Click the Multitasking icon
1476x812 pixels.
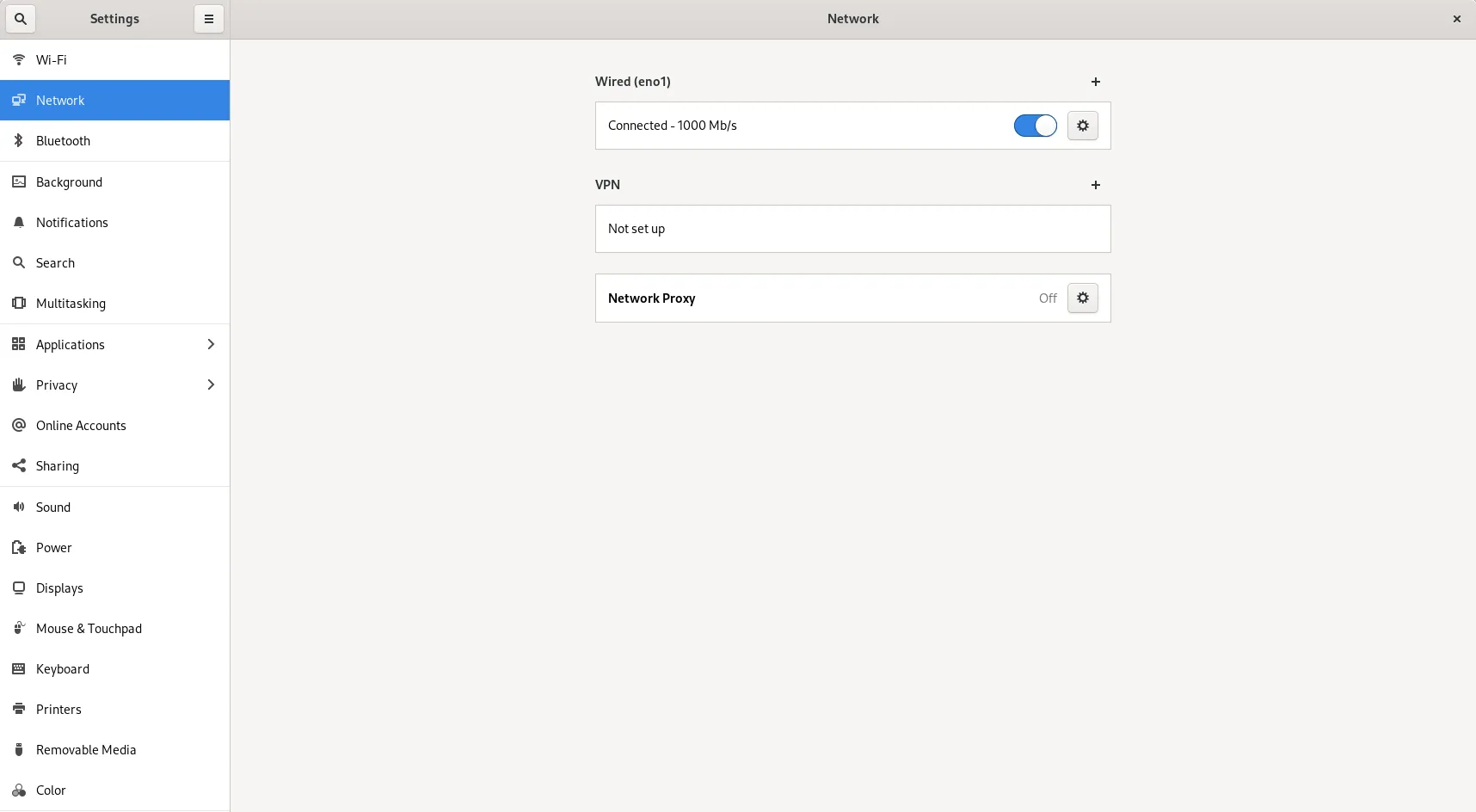click(x=19, y=304)
